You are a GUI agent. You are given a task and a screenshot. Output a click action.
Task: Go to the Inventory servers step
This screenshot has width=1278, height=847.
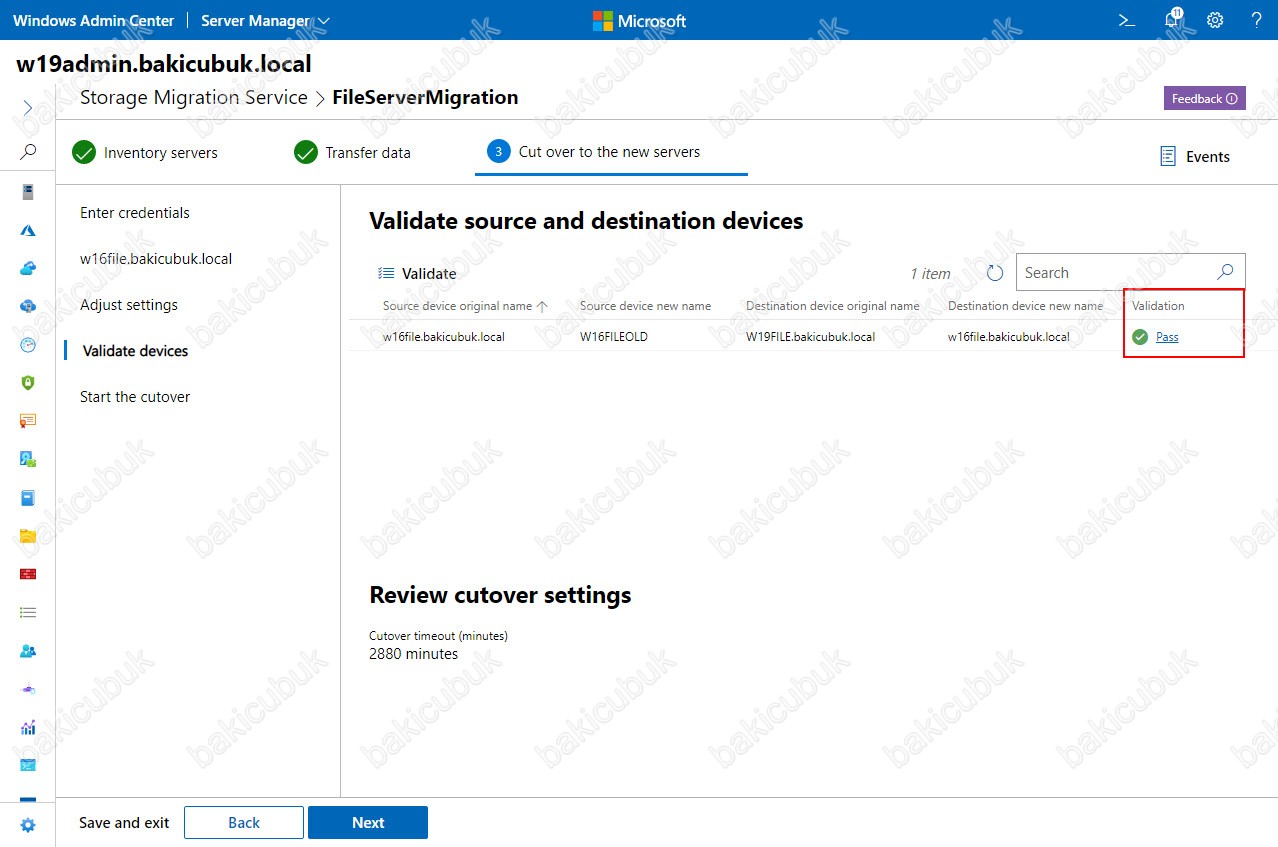pyautogui.click(x=145, y=153)
